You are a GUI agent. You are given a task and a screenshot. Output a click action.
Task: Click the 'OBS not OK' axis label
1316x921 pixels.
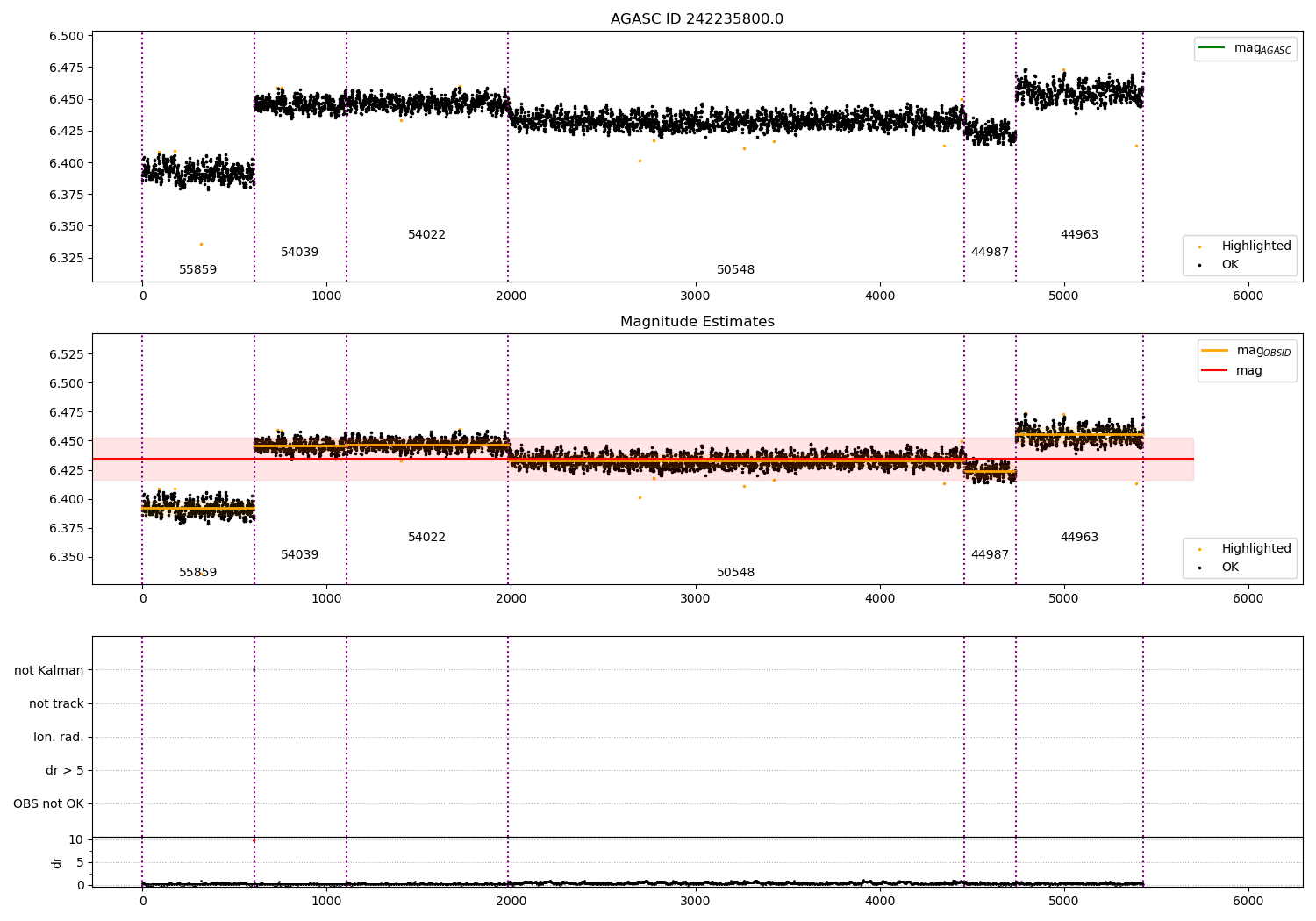[x=48, y=803]
